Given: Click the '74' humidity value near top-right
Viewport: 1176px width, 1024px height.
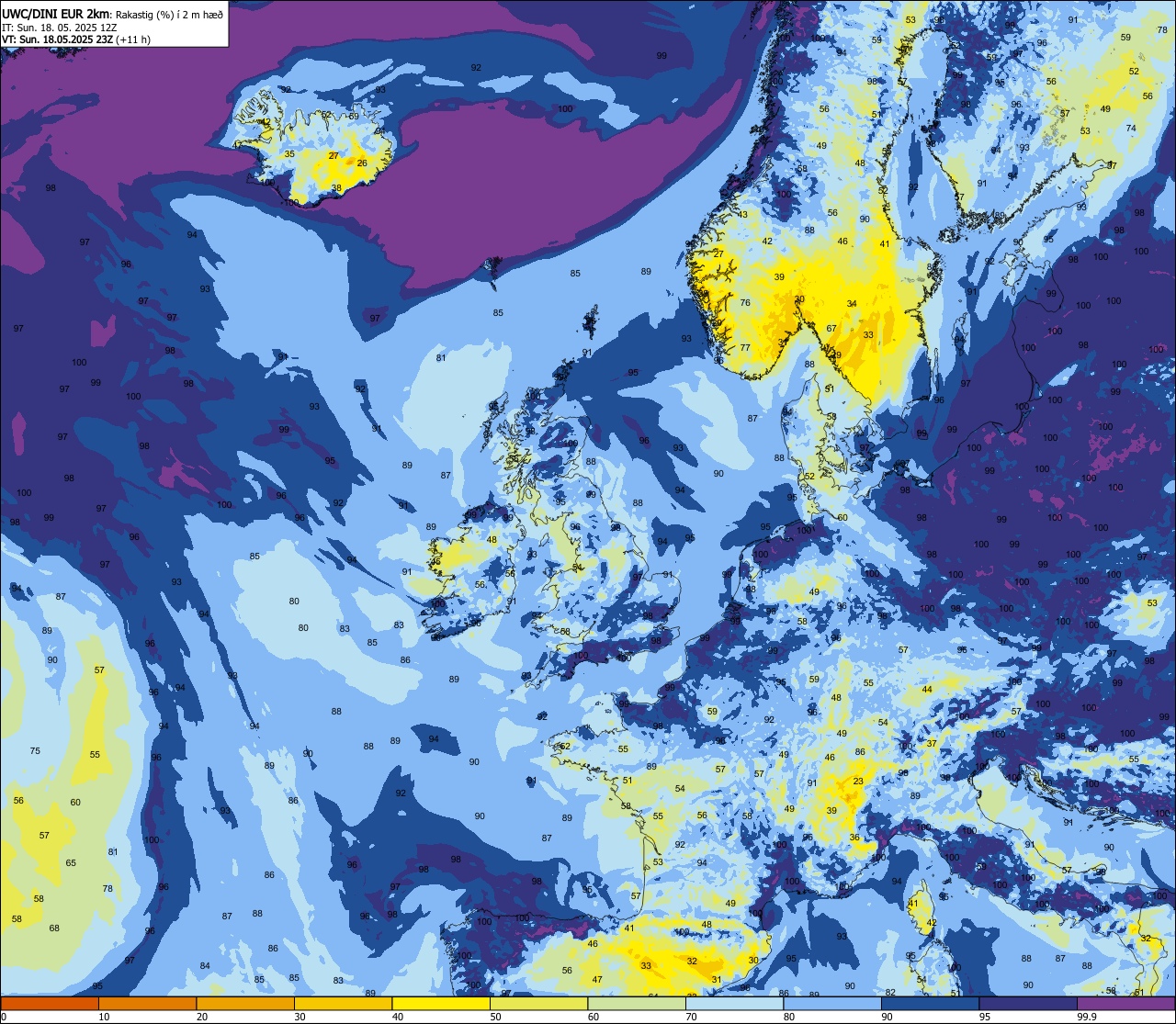Looking at the screenshot, I should click(x=1131, y=128).
